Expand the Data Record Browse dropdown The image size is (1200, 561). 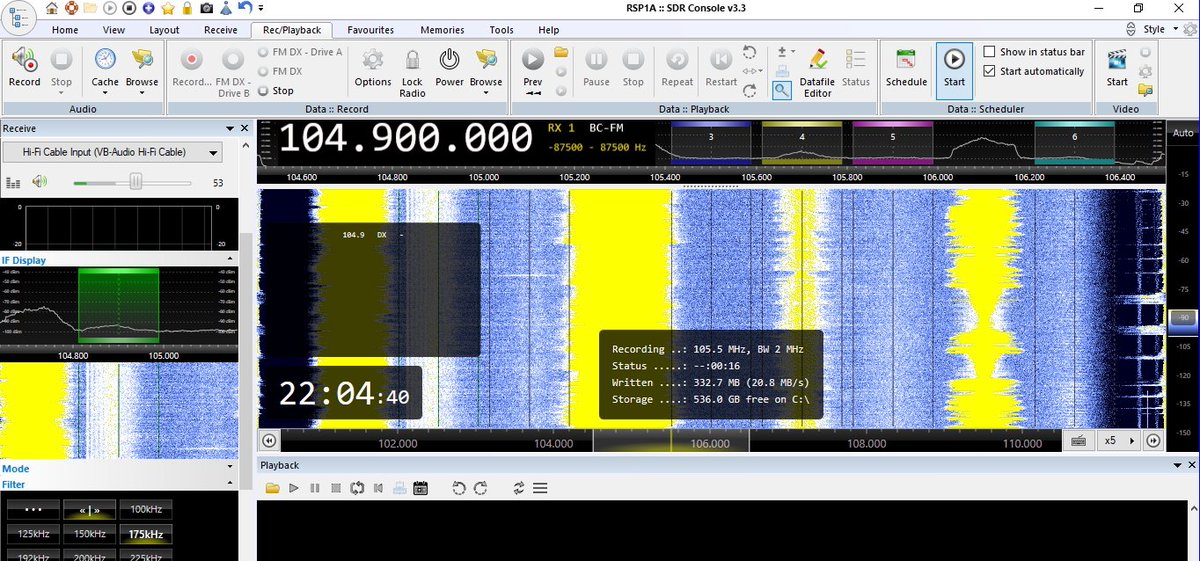coord(486,93)
